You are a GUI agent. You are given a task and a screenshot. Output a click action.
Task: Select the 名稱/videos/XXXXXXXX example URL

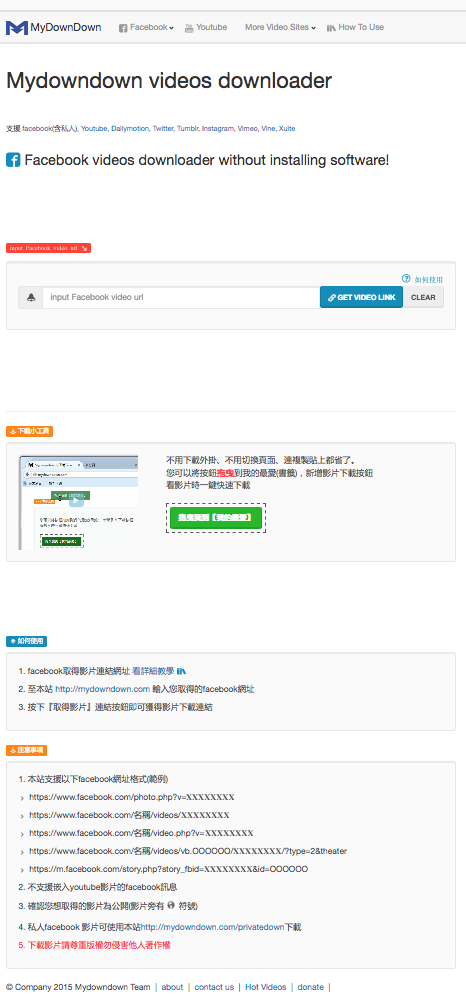[129, 815]
